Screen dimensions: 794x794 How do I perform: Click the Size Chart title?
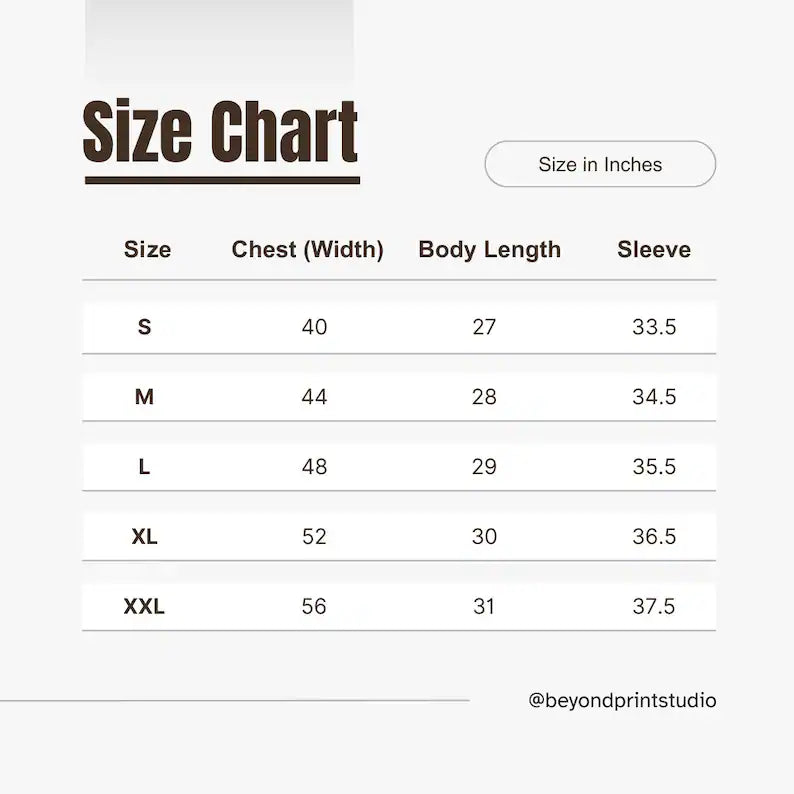[221, 134]
